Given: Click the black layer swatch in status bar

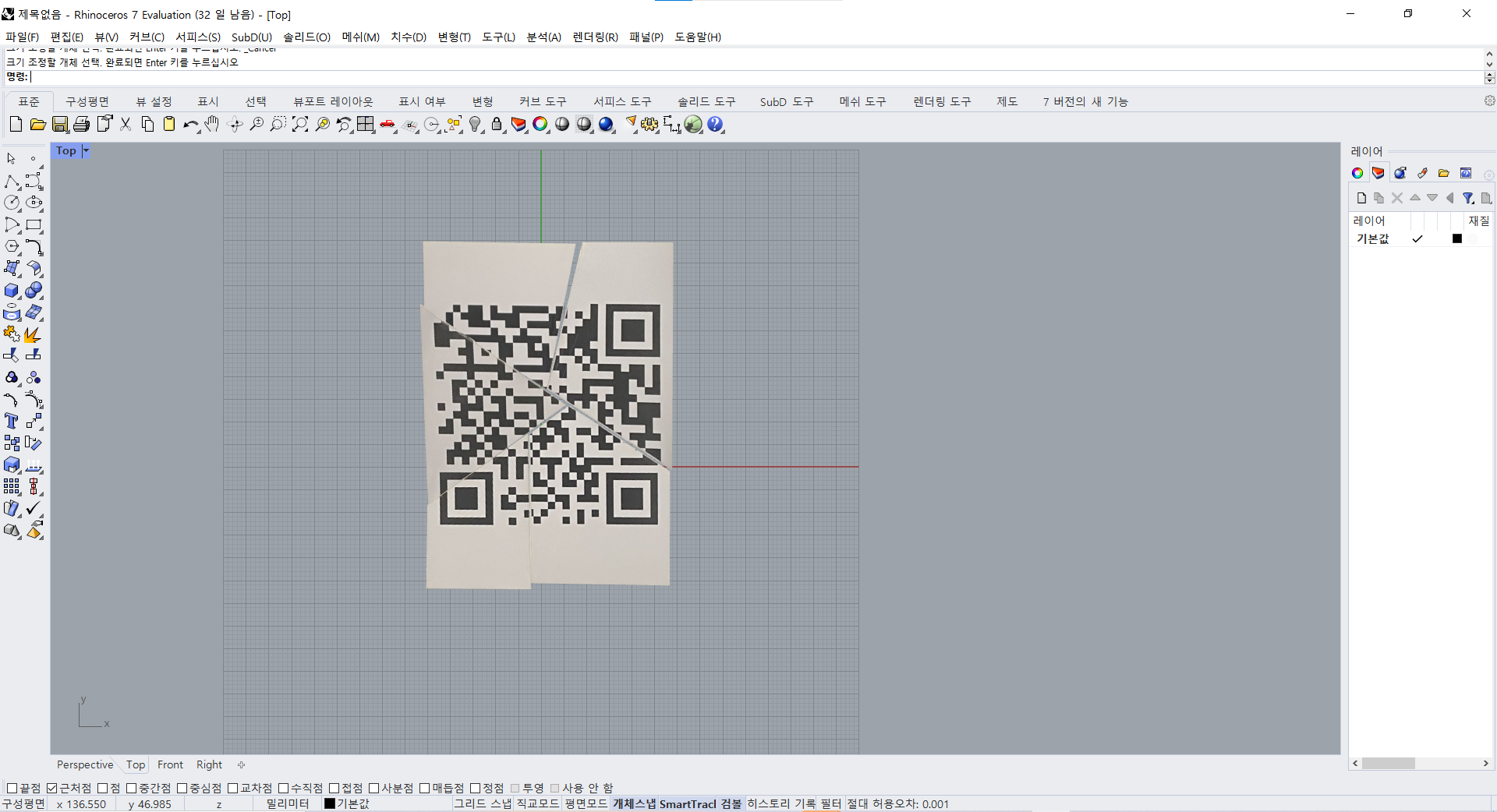Looking at the screenshot, I should tap(329, 803).
